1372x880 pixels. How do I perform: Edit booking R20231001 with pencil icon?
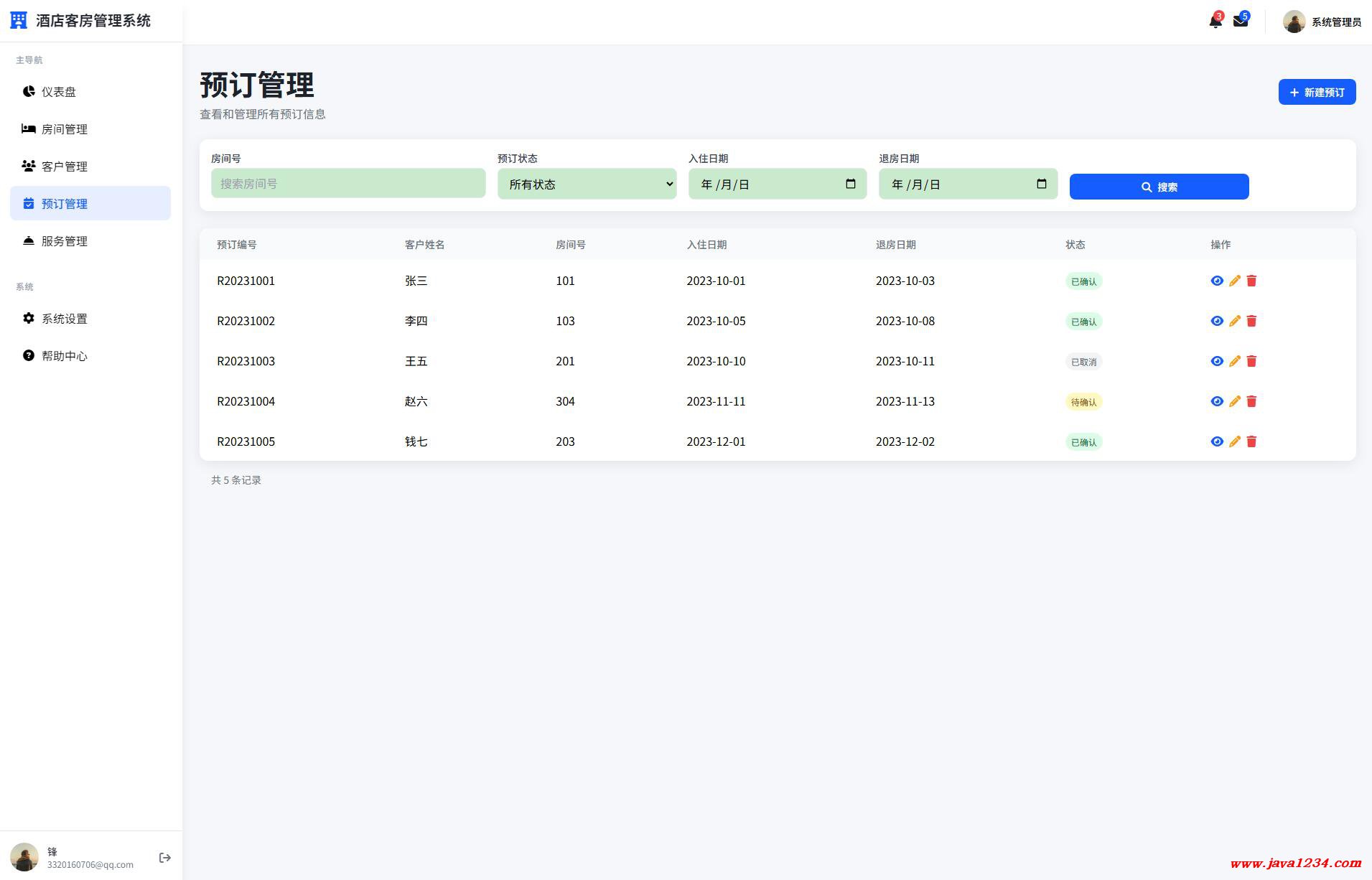(1234, 281)
